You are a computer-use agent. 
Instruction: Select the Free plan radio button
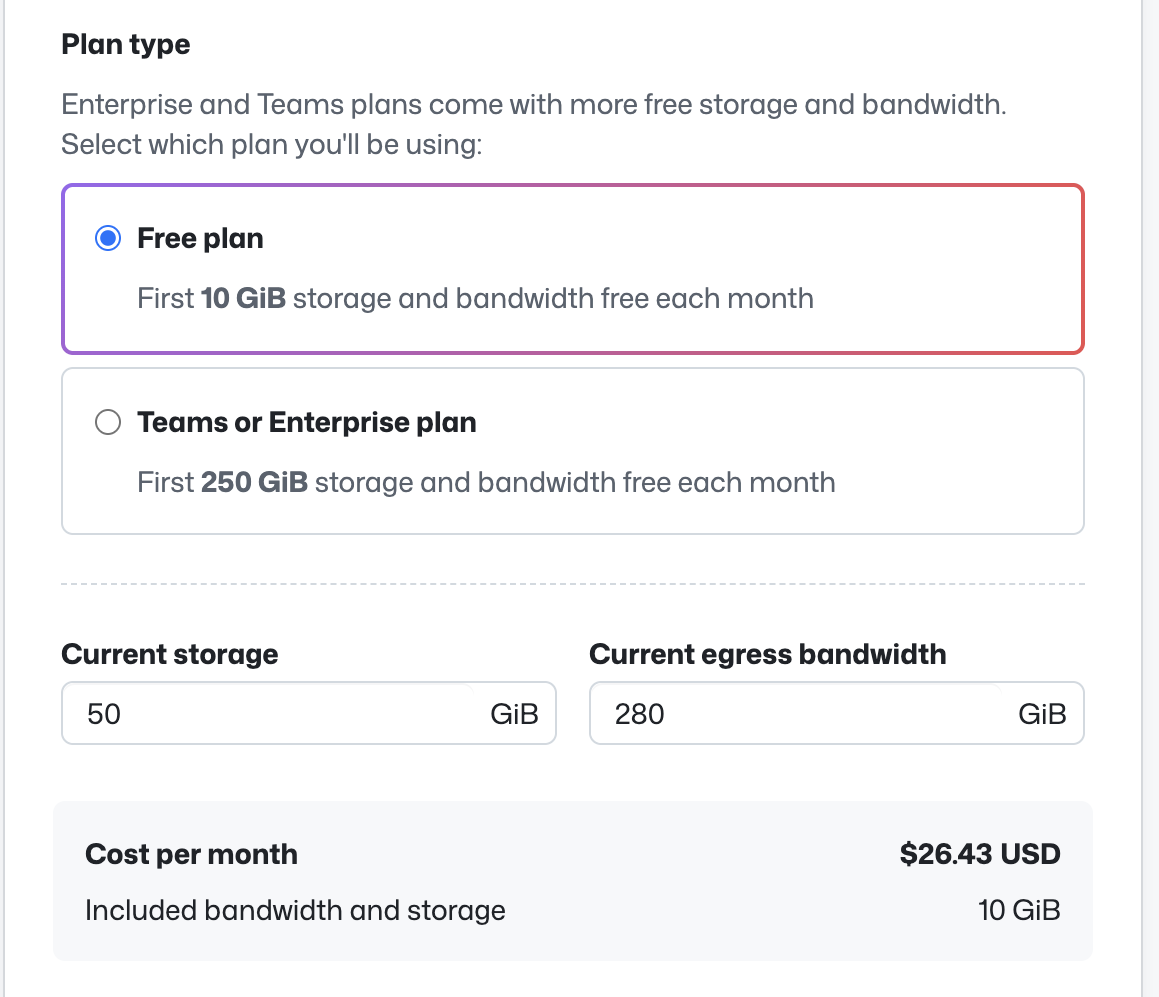107,239
